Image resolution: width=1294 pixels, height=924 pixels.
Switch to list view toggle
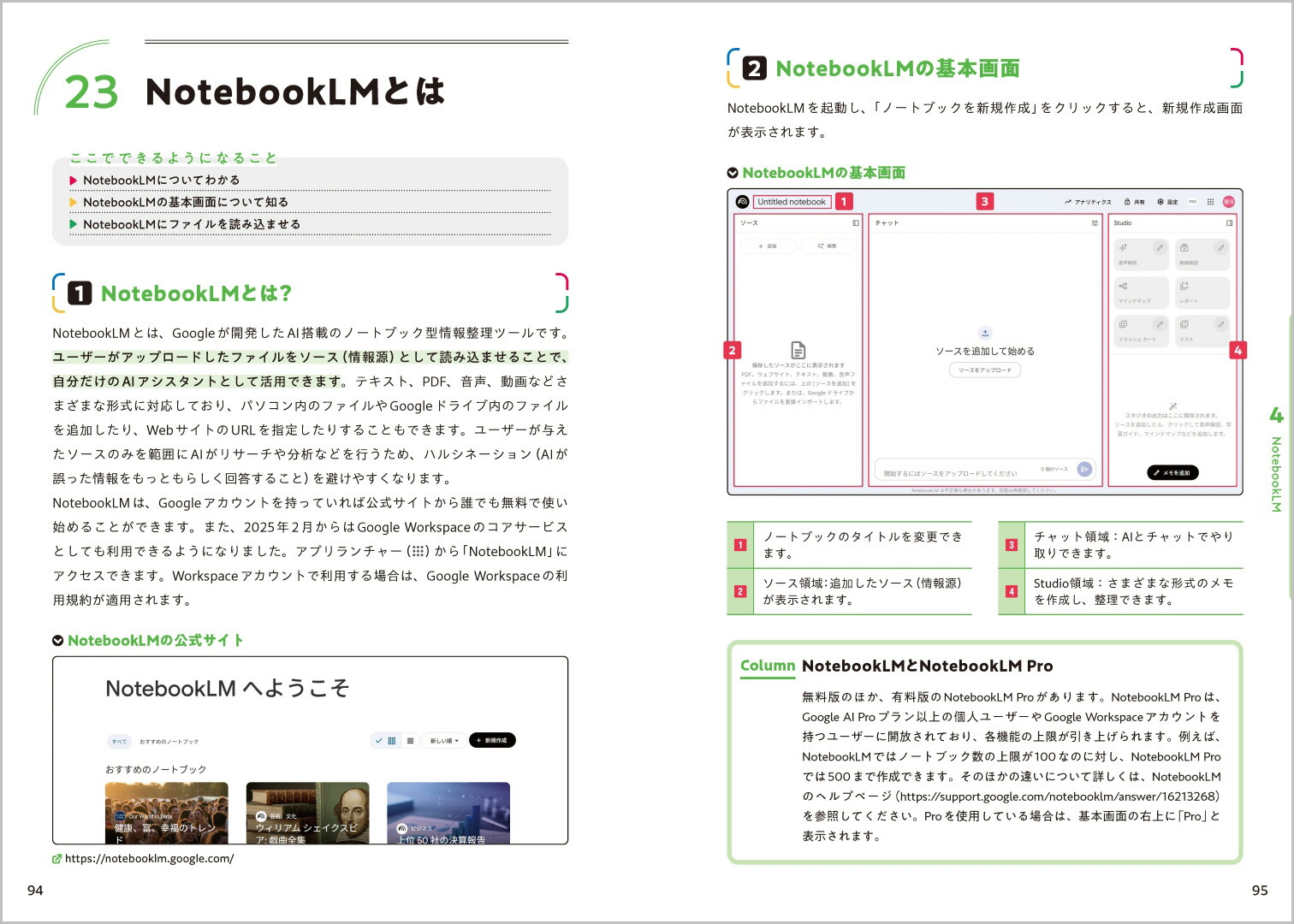[x=410, y=740]
